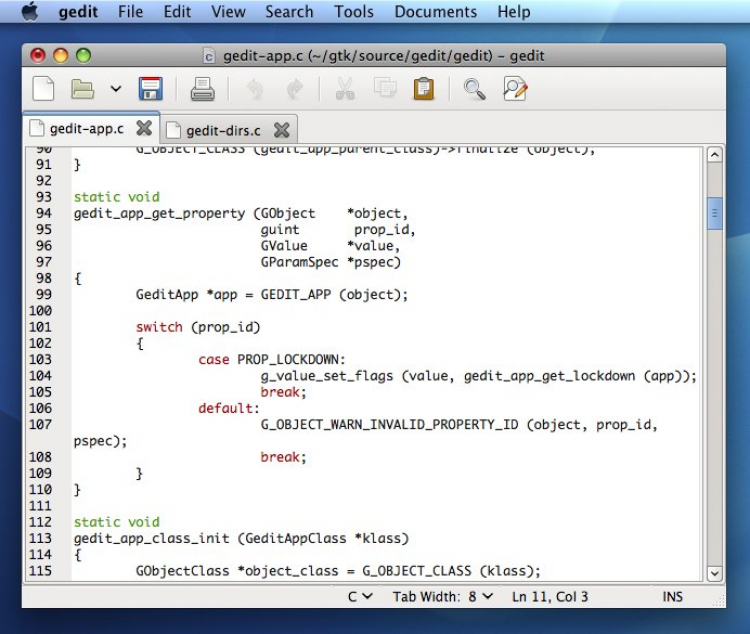Print the document using printer icon
The width and height of the screenshot is (750, 634).
point(203,89)
